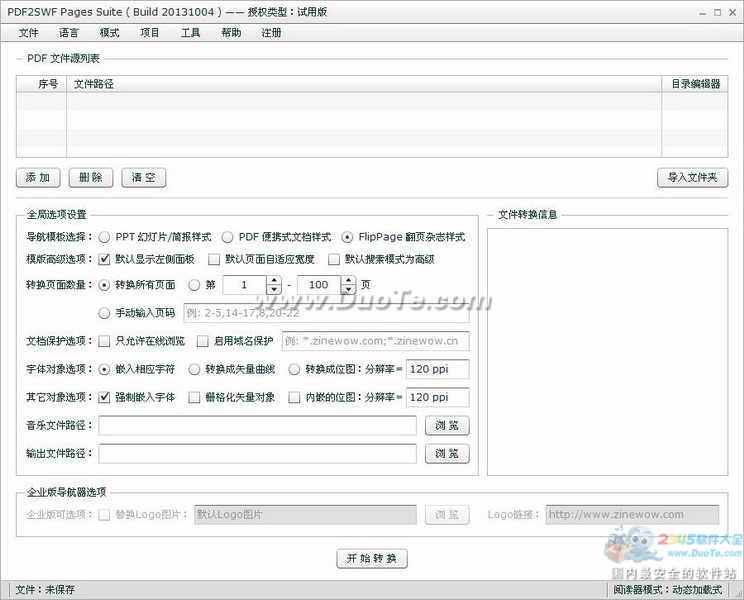Click embedded bitmap resolution 120 ppi field
Viewport: 744px width, 600px height.
(437, 397)
